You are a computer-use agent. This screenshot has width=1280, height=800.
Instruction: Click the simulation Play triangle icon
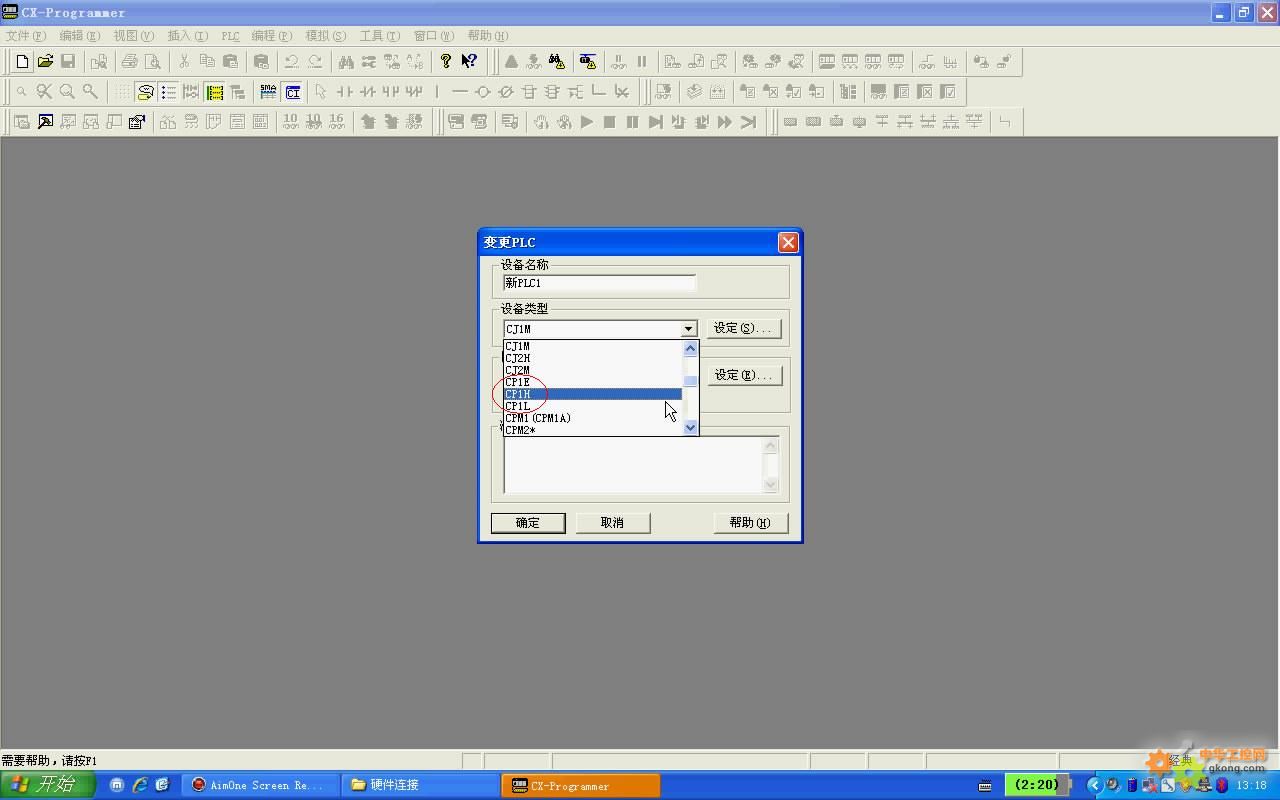click(587, 122)
